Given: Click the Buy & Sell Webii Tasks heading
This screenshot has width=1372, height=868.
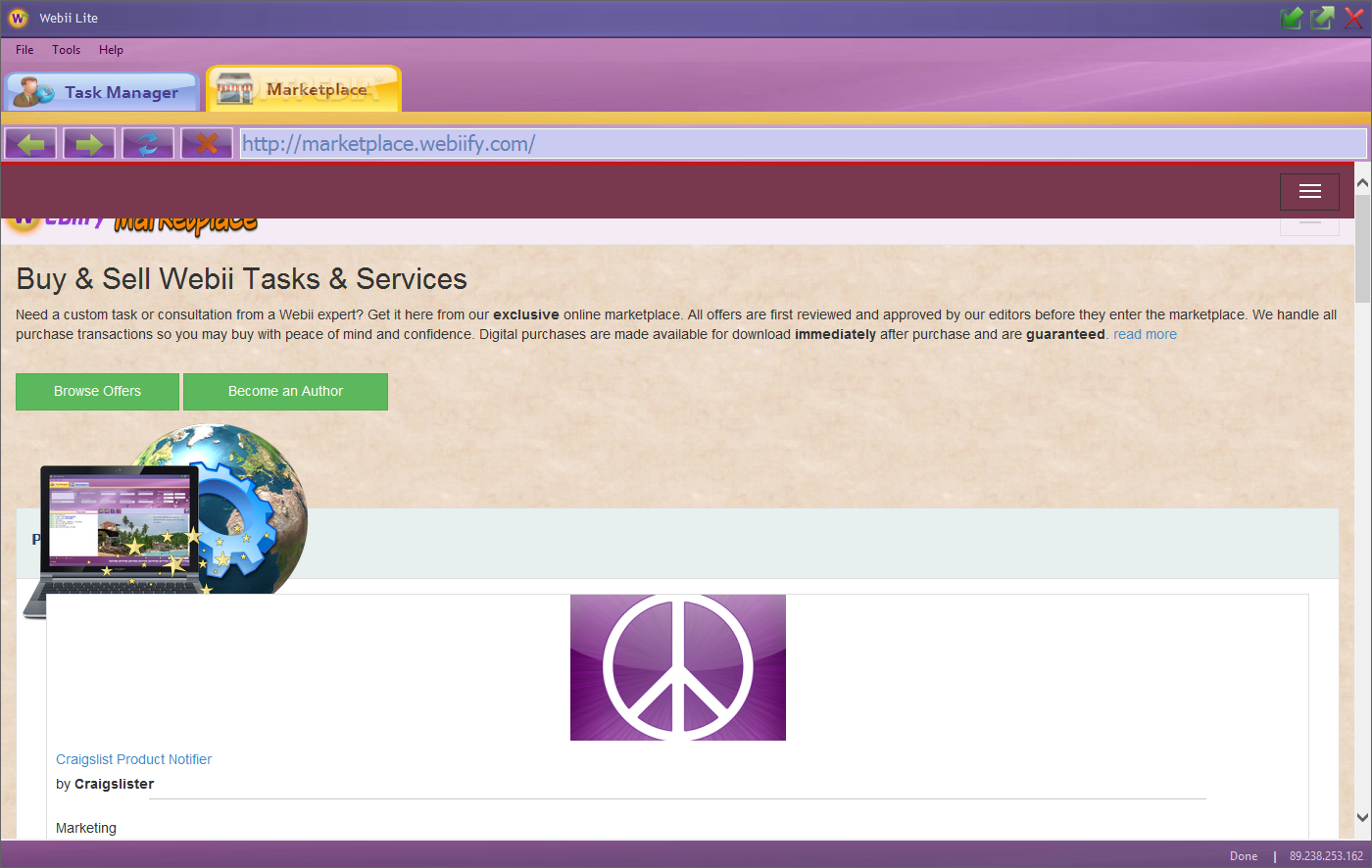Looking at the screenshot, I should 241,279.
